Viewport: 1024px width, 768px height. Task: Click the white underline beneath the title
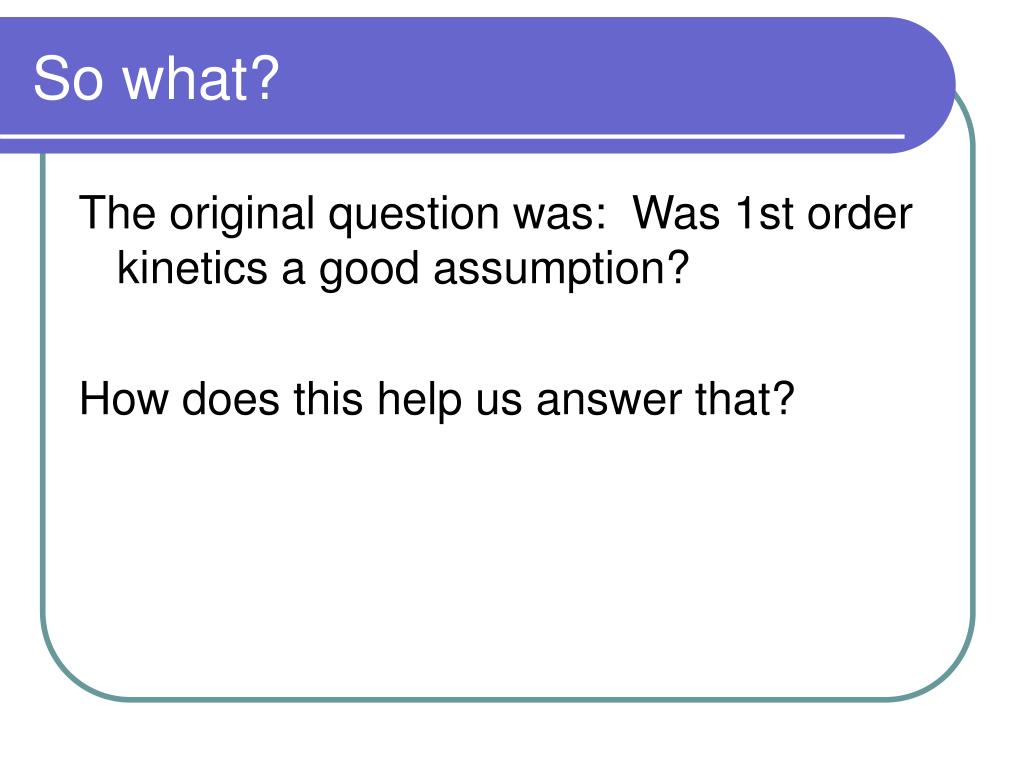(452, 136)
